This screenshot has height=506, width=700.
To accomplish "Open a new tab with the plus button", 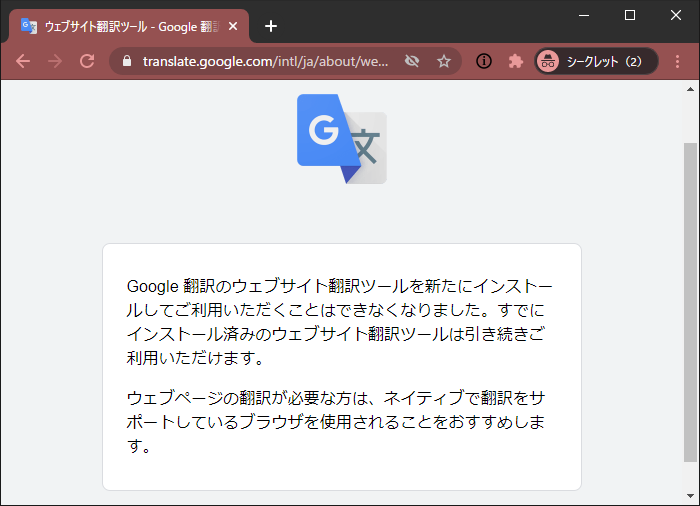I will (271, 26).
